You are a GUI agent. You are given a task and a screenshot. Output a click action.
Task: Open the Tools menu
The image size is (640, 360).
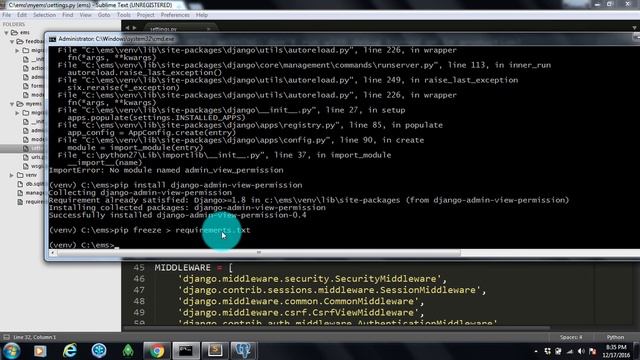[124, 15]
